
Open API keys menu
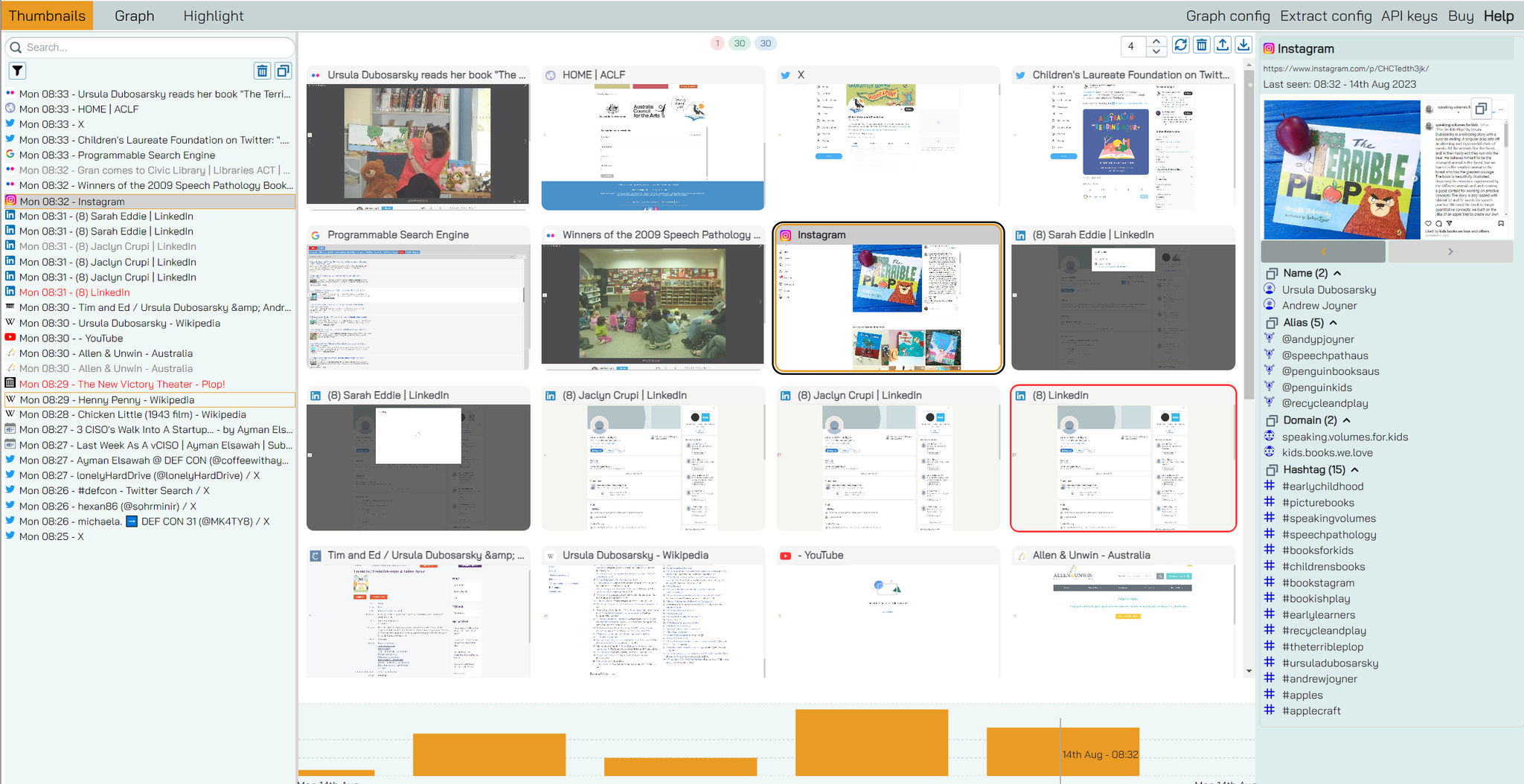[x=1409, y=16]
